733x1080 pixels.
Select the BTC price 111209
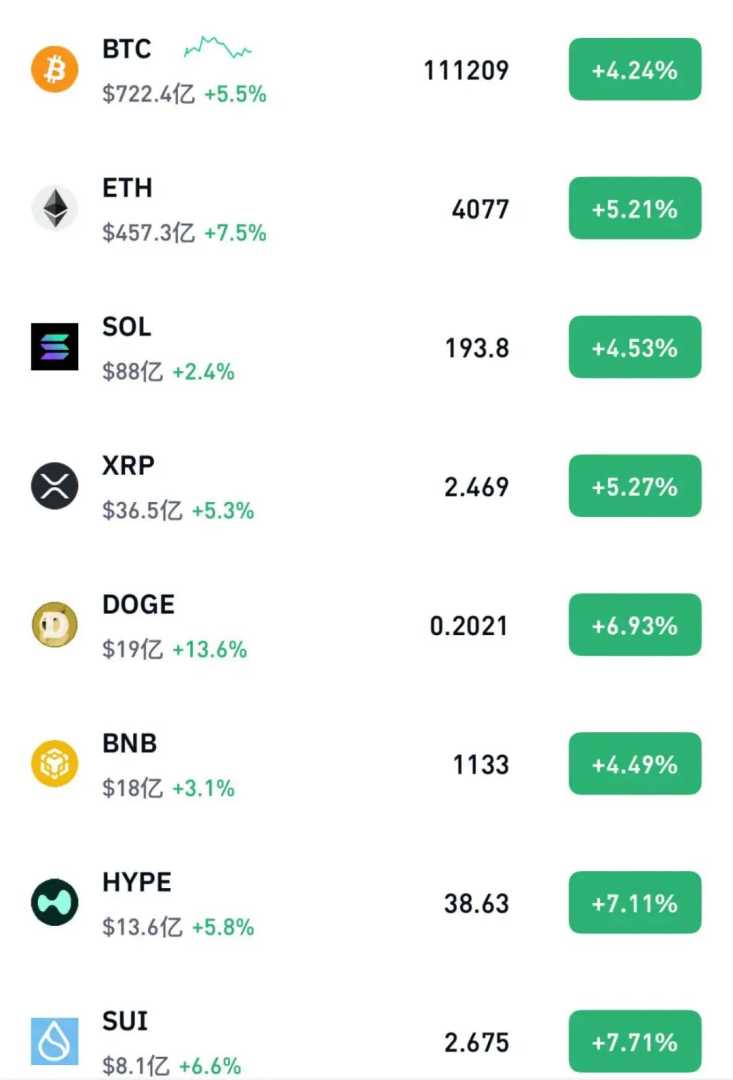click(x=466, y=71)
